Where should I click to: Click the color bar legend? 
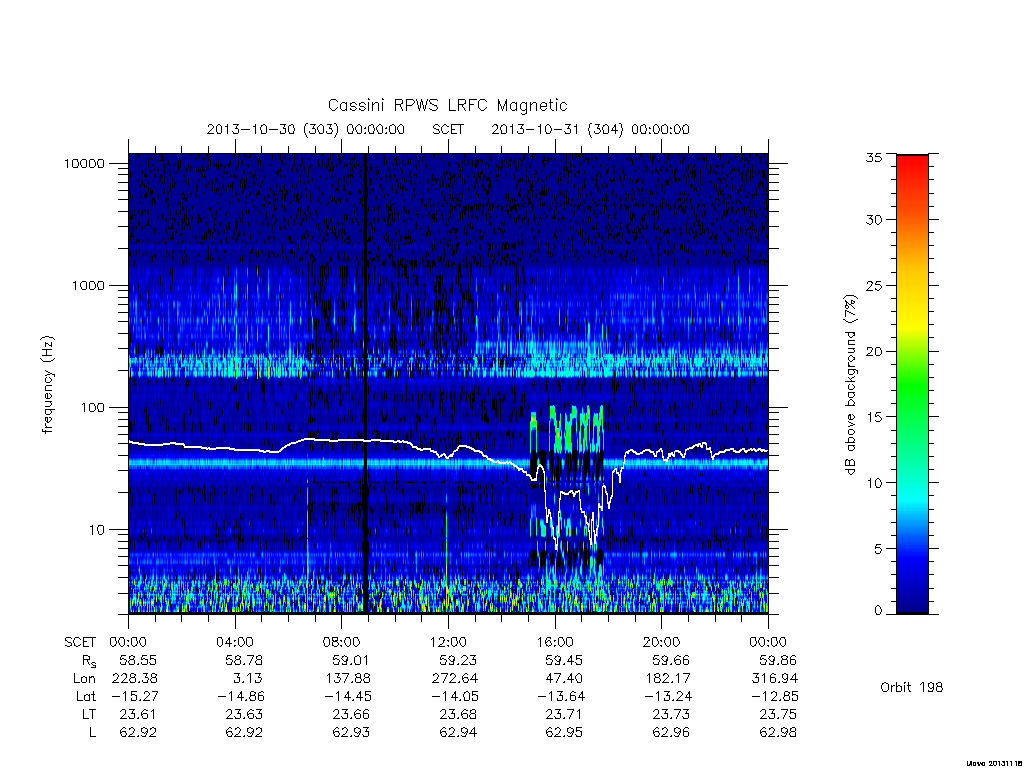[x=912, y=384]
